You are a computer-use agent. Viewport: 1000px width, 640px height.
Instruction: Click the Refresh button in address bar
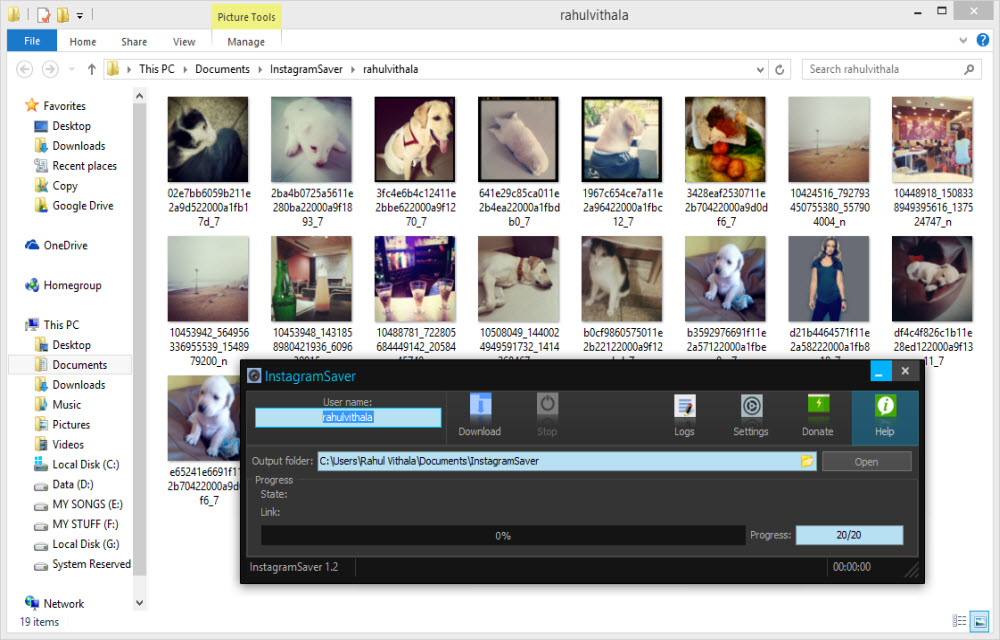[x=779, y=69]
